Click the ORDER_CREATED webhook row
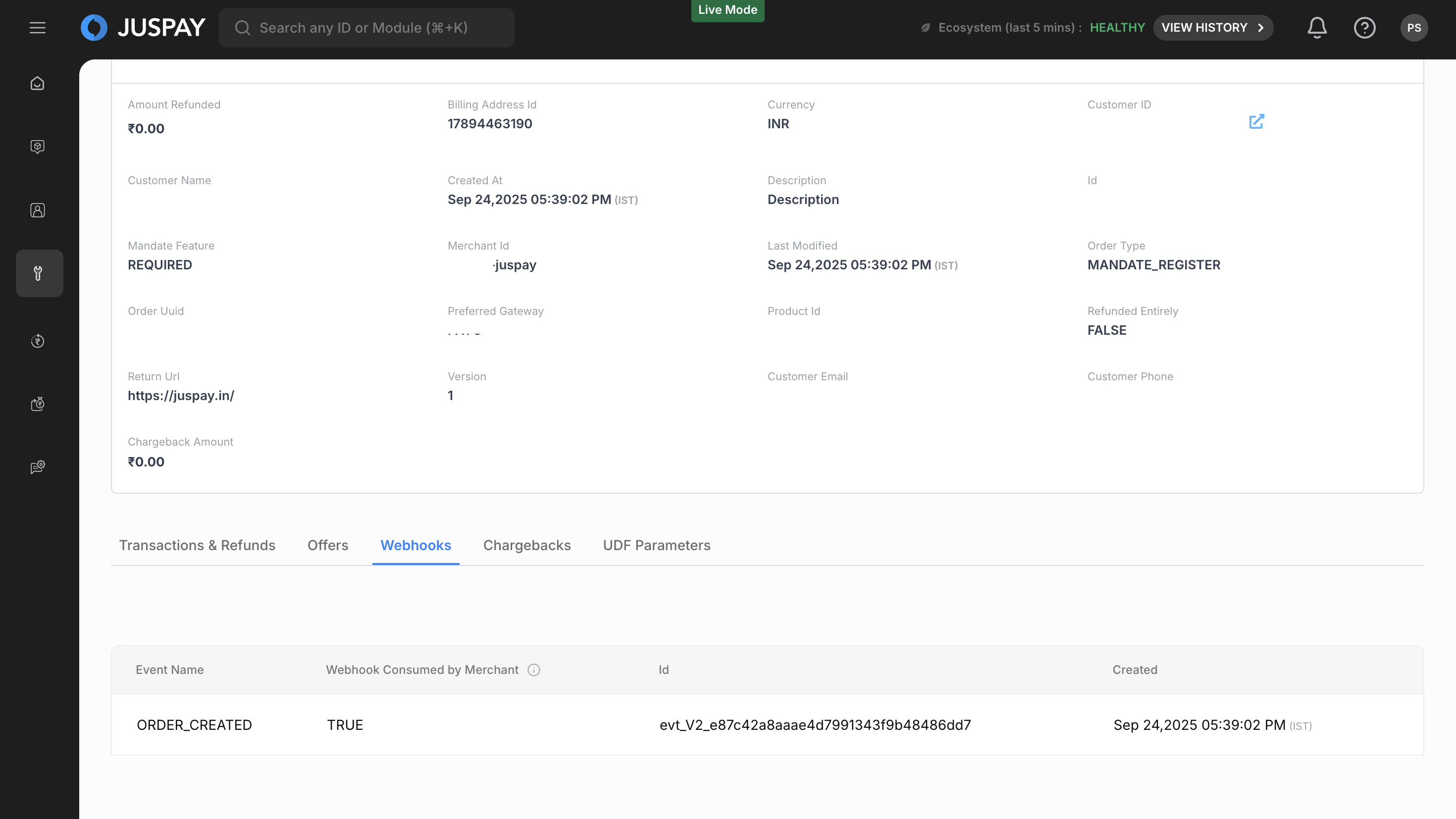Screen dimensions: 1456x819 (194, 725)
